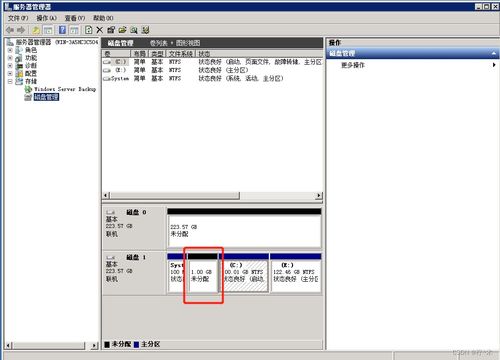Click the open folder toolbar icon
The height and width of the screenshot is (360, 500).
[x=122, y=30]
